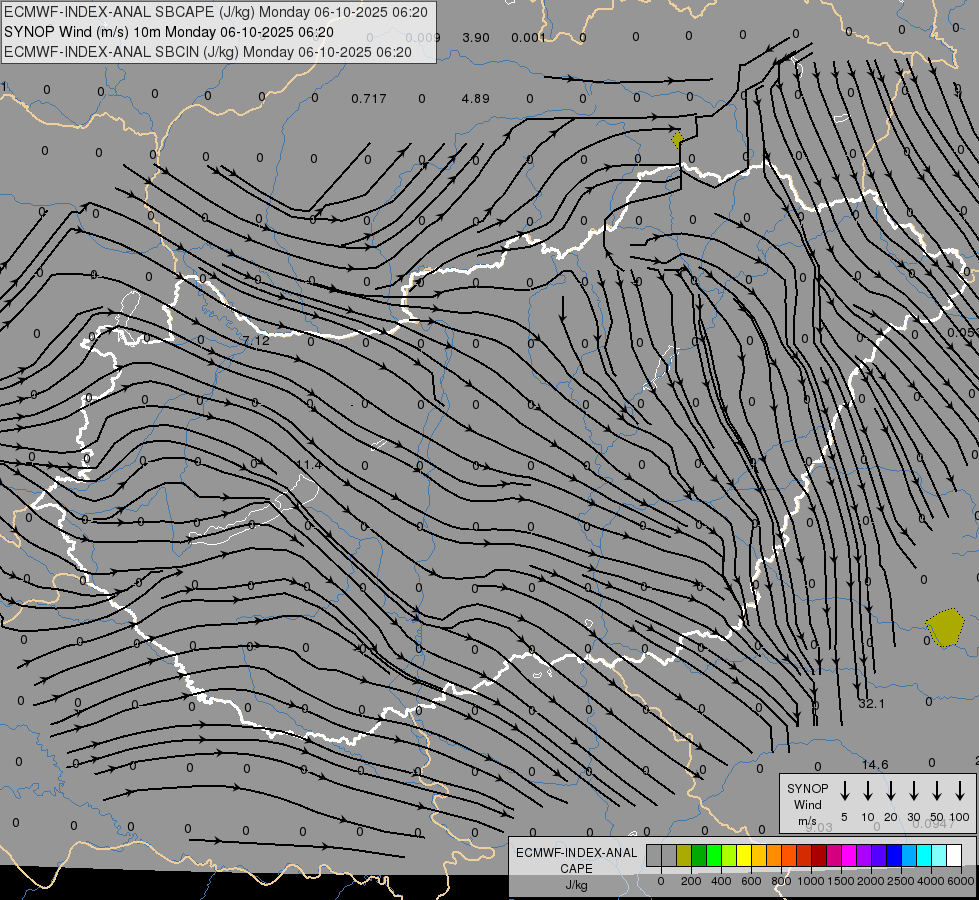Select the bright green CAPE legend swatch

click(714, 856)
